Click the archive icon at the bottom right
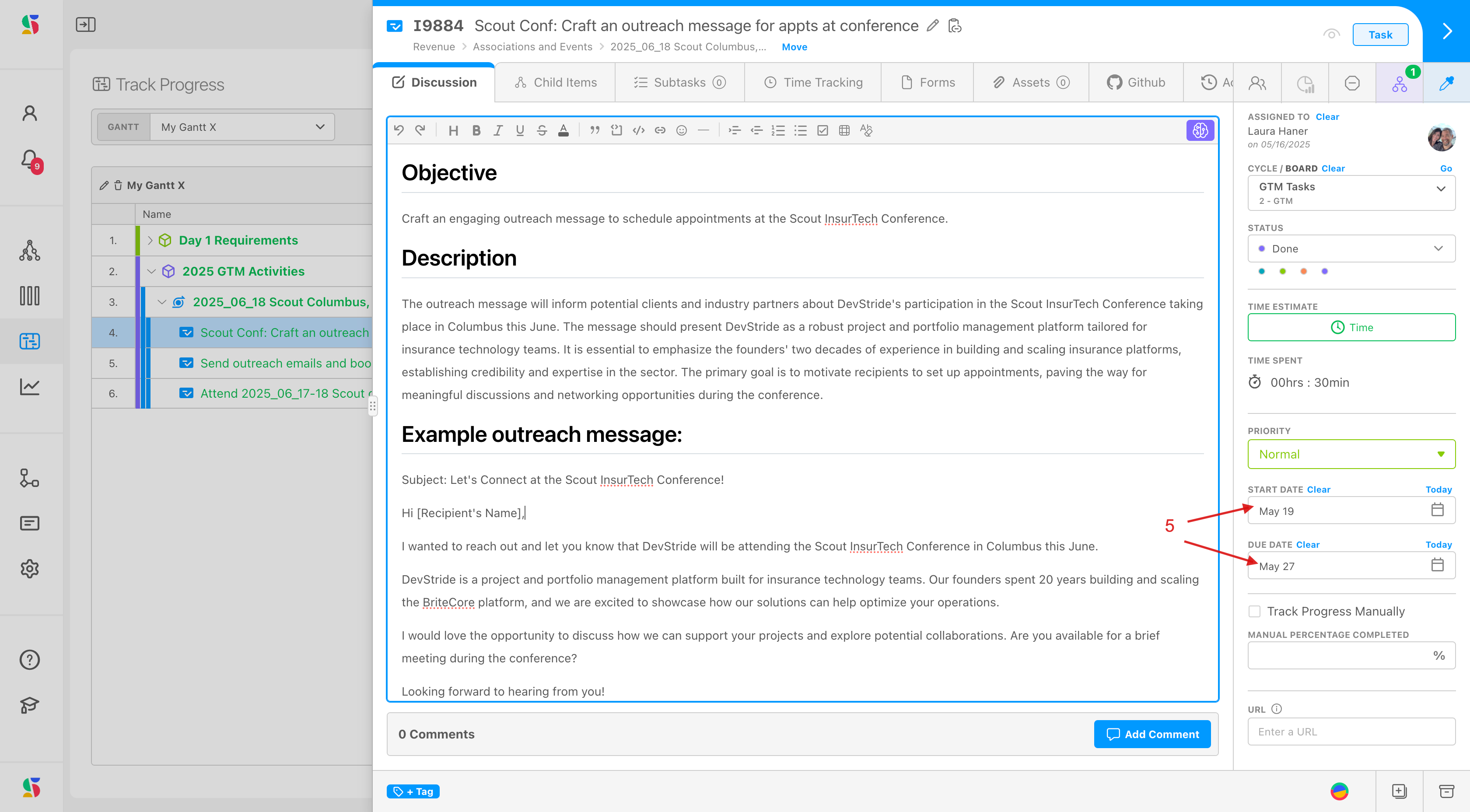This screenshot has width=1470, height=812. pos(1446,791)
